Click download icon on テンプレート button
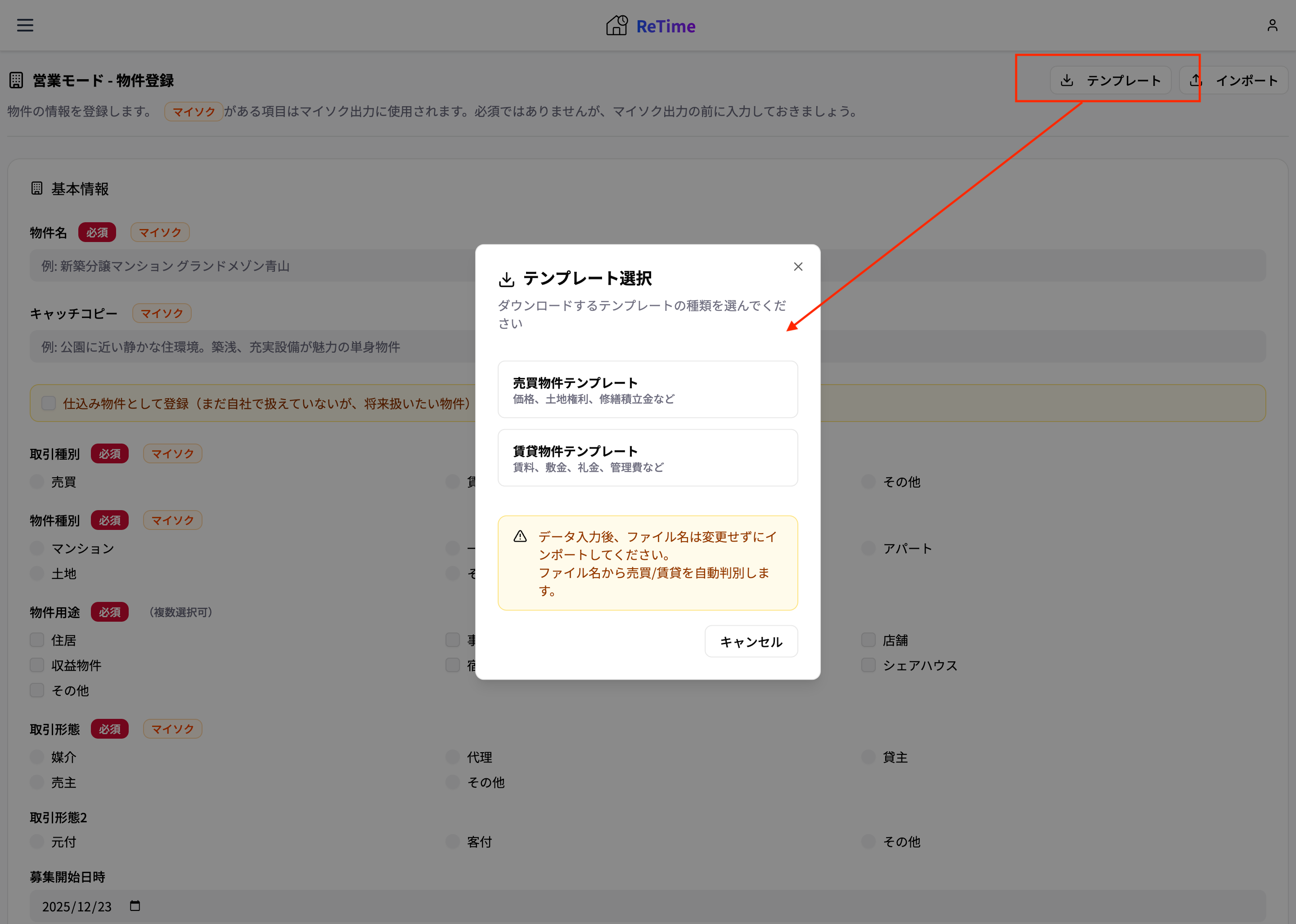This screenshot has width=1296, height=924. [1067, 80]
